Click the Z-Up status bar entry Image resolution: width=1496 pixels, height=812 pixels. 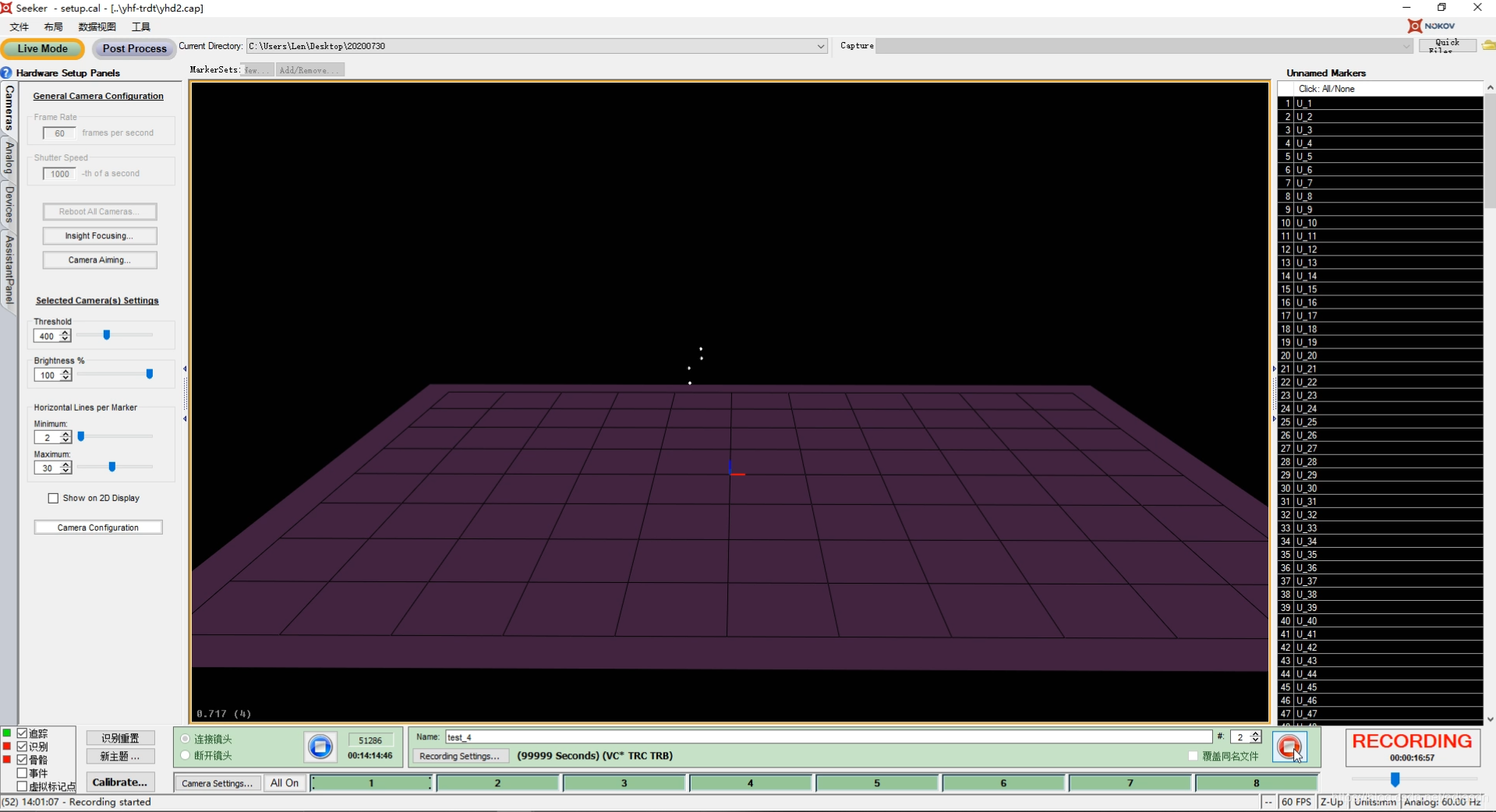tap(1332, 802)
